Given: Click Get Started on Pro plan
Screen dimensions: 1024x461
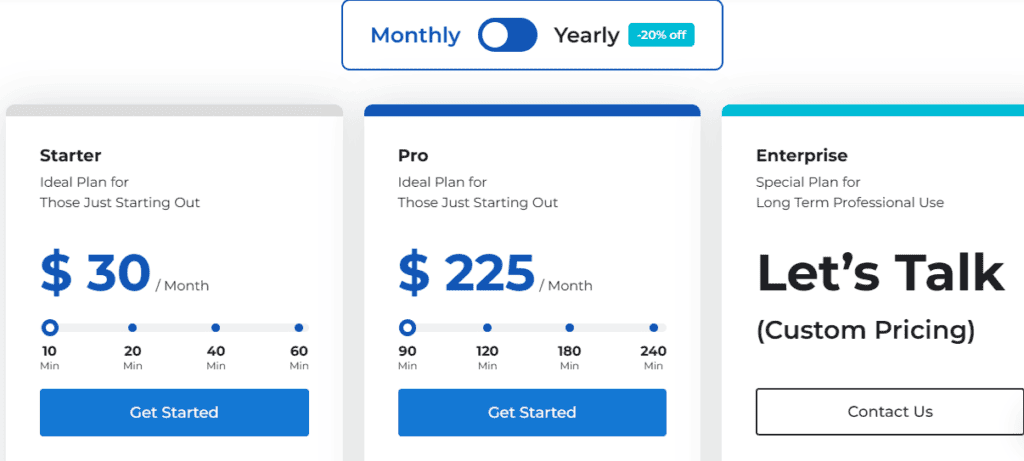Looking at the screenshot, I should point(532,412).
